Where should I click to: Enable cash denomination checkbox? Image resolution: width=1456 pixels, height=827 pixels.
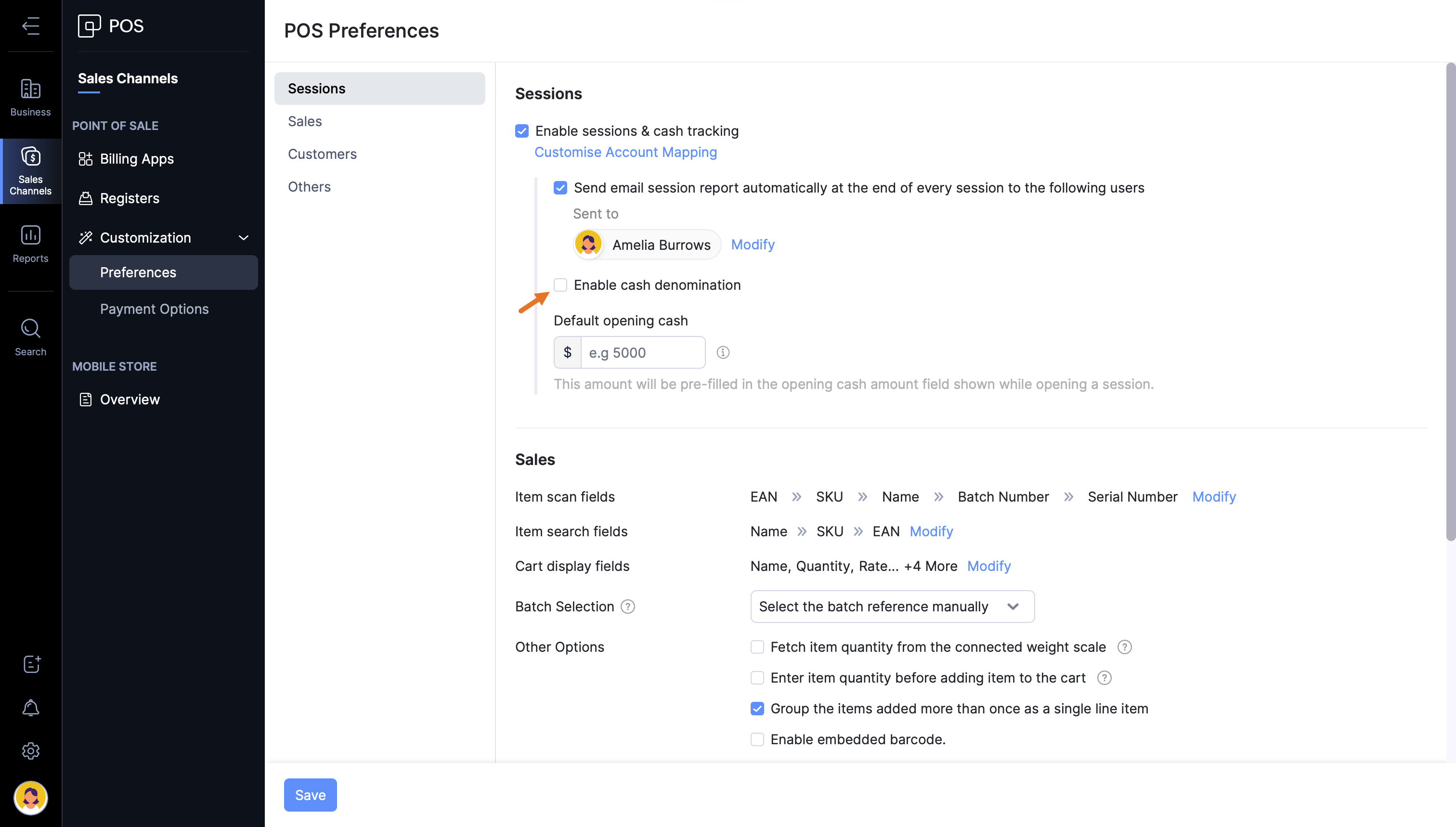[x=560, y=285]
